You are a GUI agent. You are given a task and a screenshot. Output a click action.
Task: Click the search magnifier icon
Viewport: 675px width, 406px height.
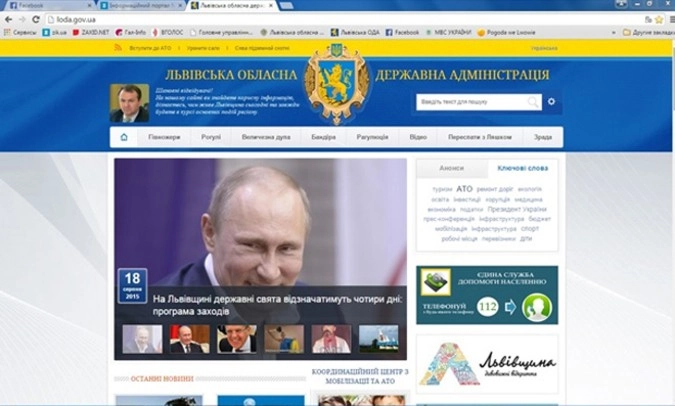[533, 101]
